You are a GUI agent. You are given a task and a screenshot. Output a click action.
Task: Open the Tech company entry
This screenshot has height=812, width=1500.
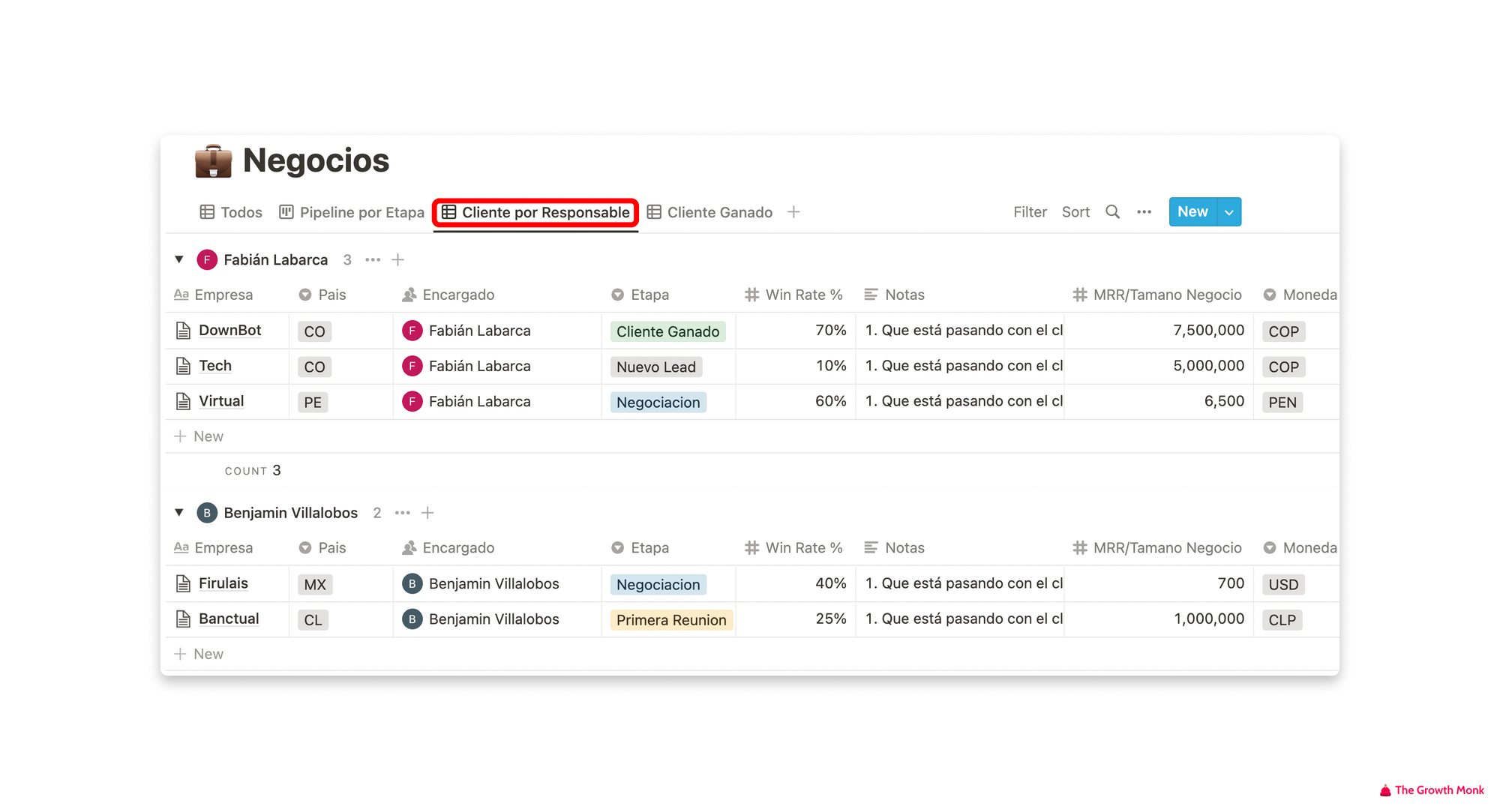pyautogui.click(x=215, y=366)
